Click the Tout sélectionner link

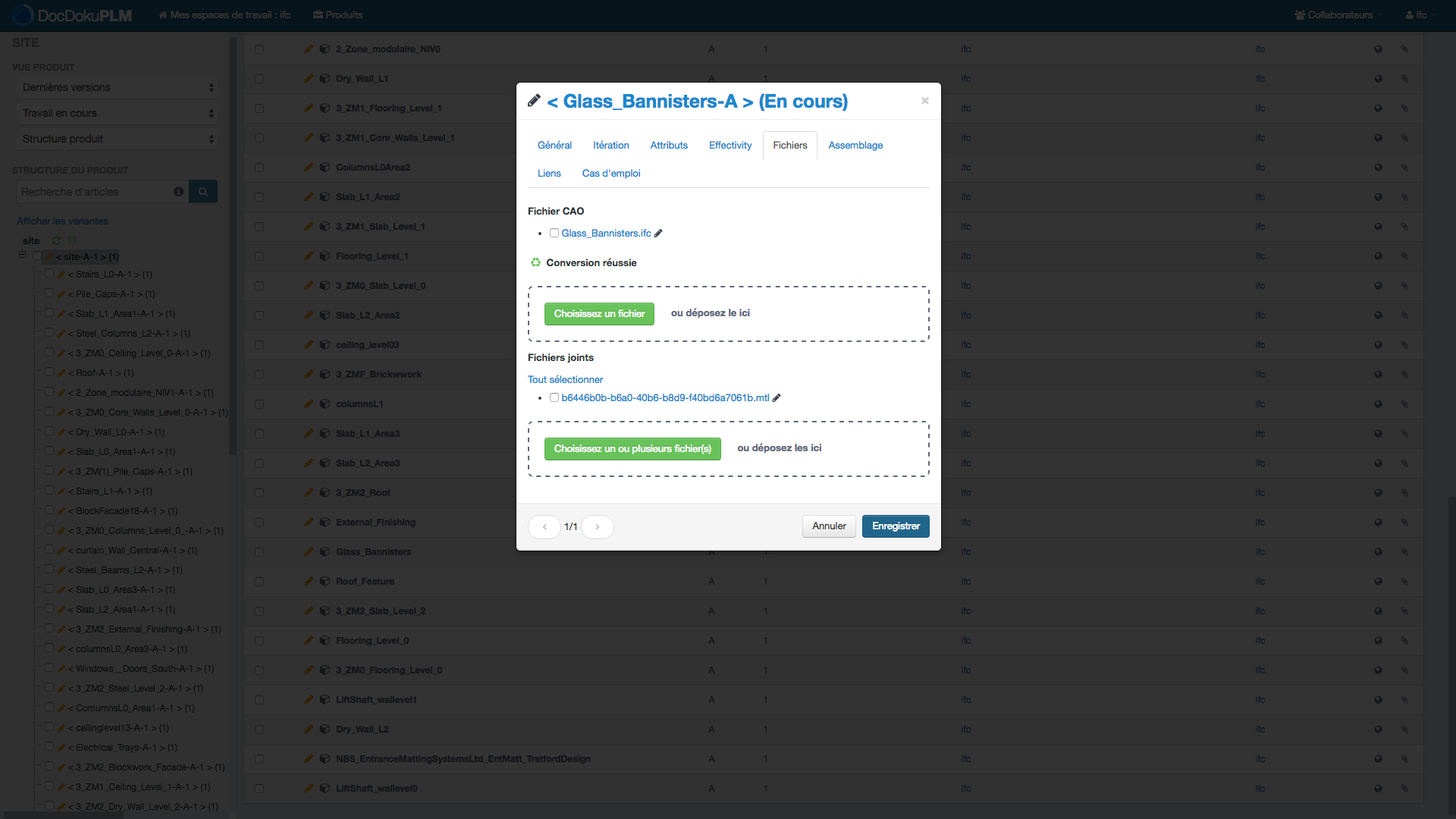[565, 380]
